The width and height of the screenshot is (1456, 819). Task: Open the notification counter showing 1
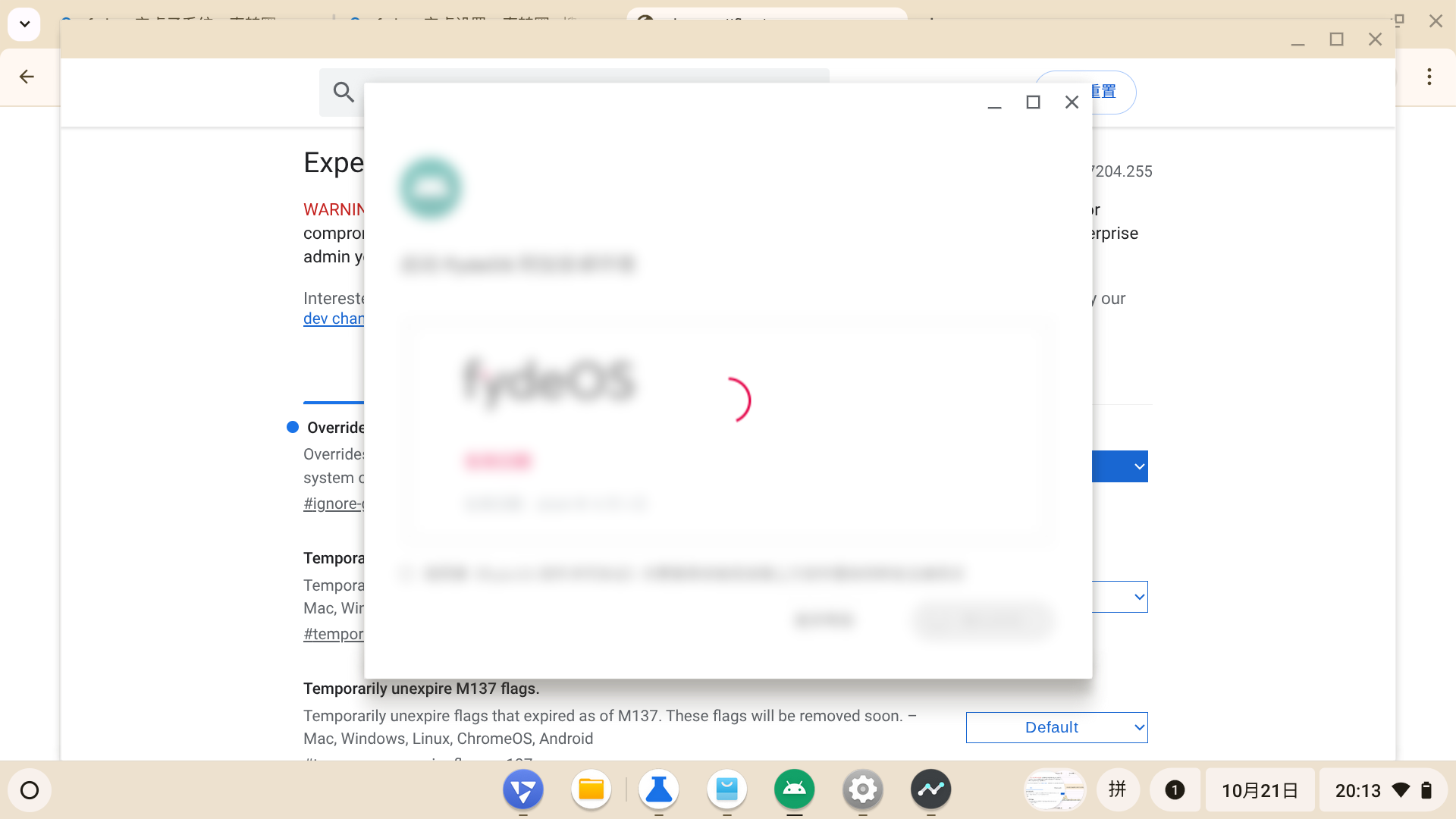coord(1175,790)
